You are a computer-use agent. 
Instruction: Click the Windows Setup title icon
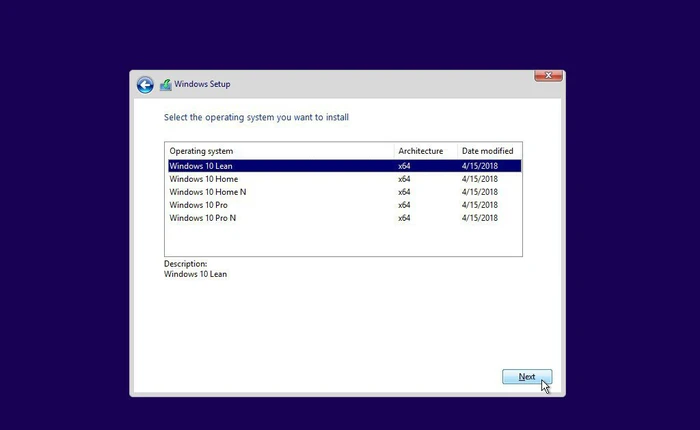[x=166, y=84]
